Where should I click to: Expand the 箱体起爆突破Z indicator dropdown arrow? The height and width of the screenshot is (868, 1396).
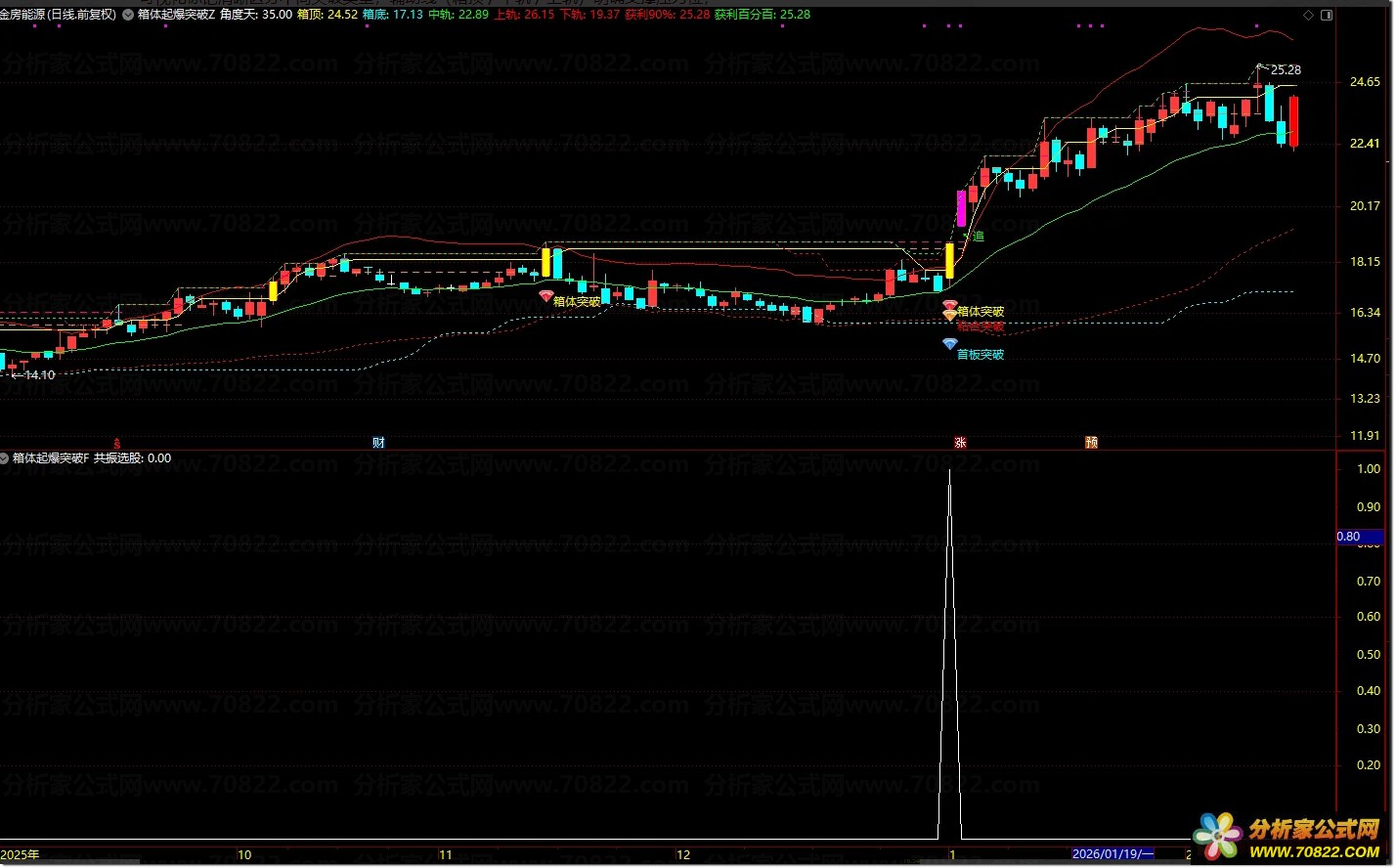click(129, 15)
